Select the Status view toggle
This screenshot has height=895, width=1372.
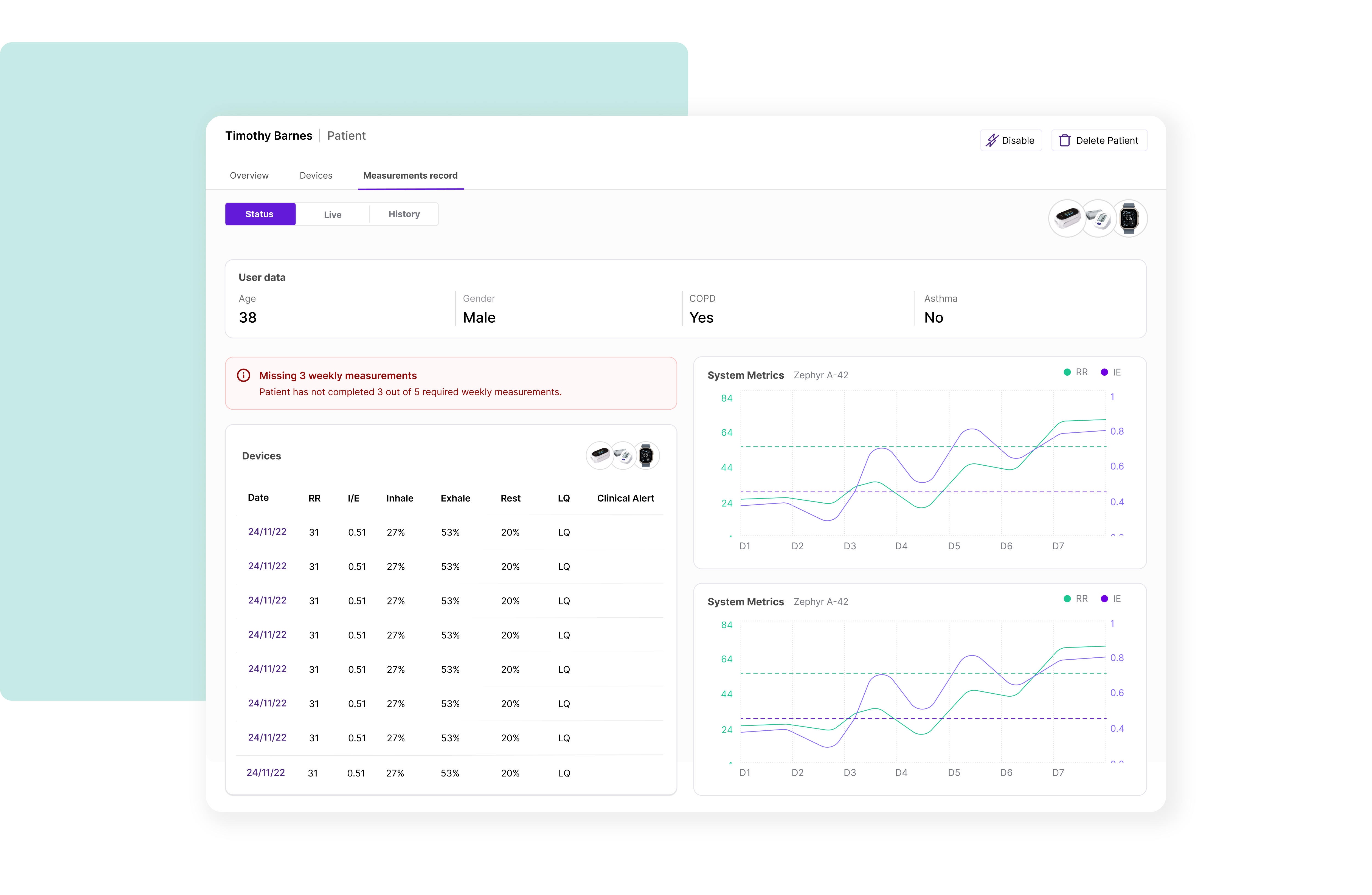pos(260,214)
